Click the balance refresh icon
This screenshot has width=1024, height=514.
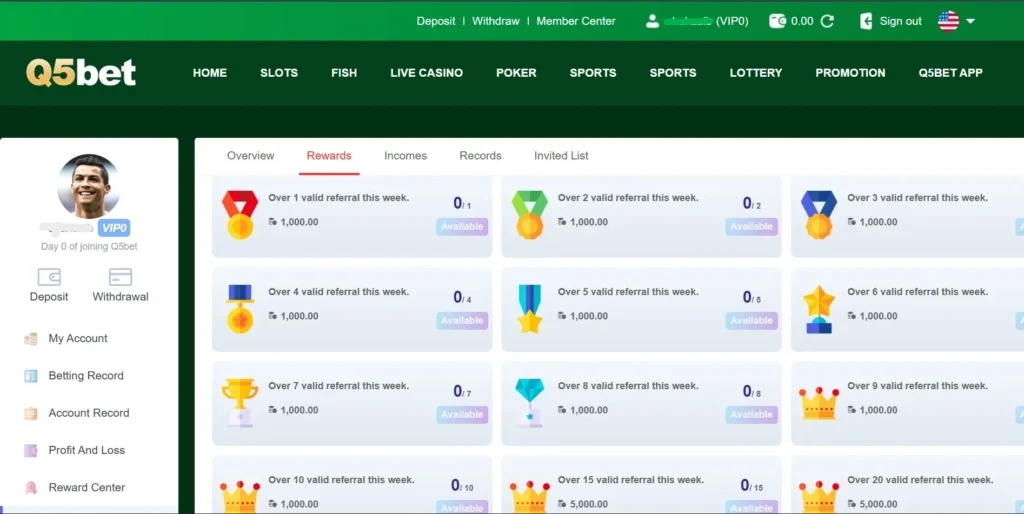click(x=827, y=21)
